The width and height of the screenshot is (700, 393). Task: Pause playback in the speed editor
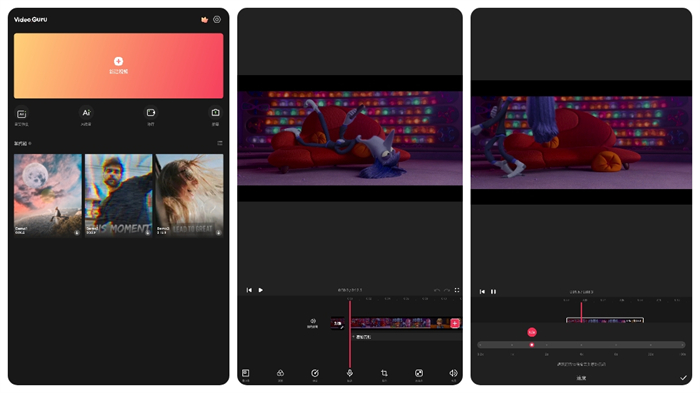point(494,291)
